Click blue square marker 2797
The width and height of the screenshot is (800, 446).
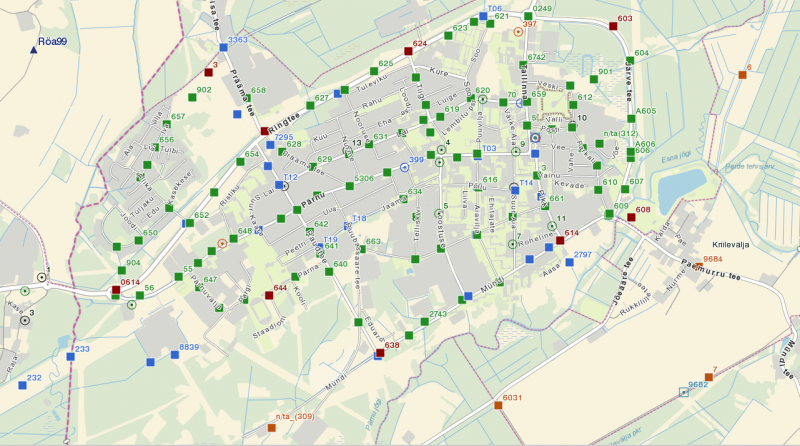click(x=568, y=263)
